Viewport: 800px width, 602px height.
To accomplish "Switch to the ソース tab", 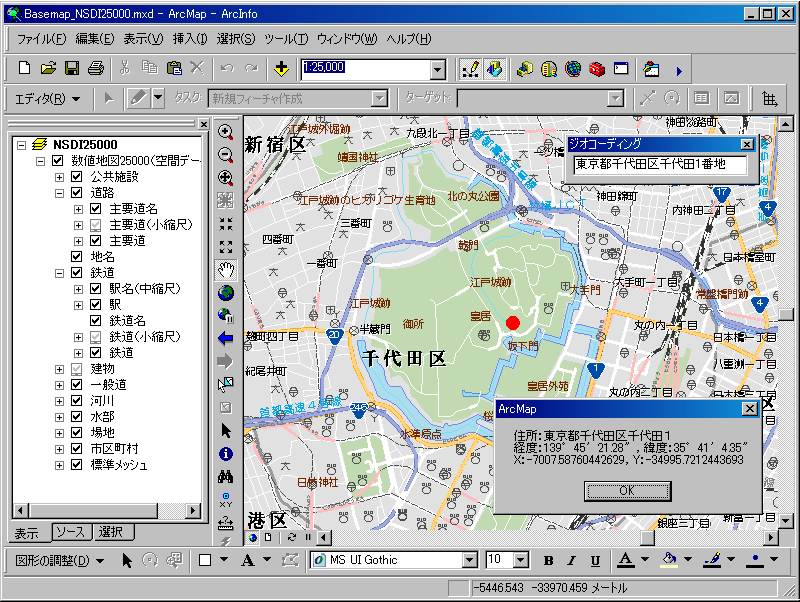I will coord(71,532).
